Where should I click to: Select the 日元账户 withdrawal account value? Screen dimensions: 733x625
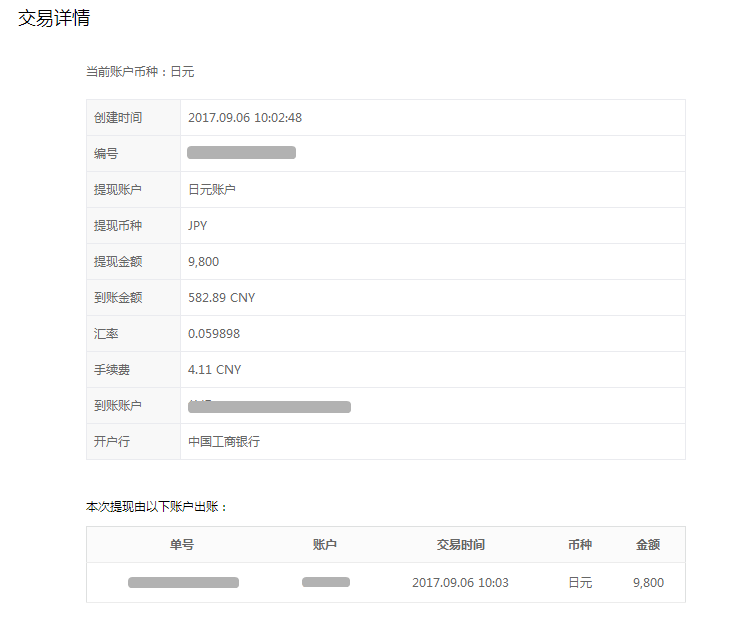pos(212,190)
